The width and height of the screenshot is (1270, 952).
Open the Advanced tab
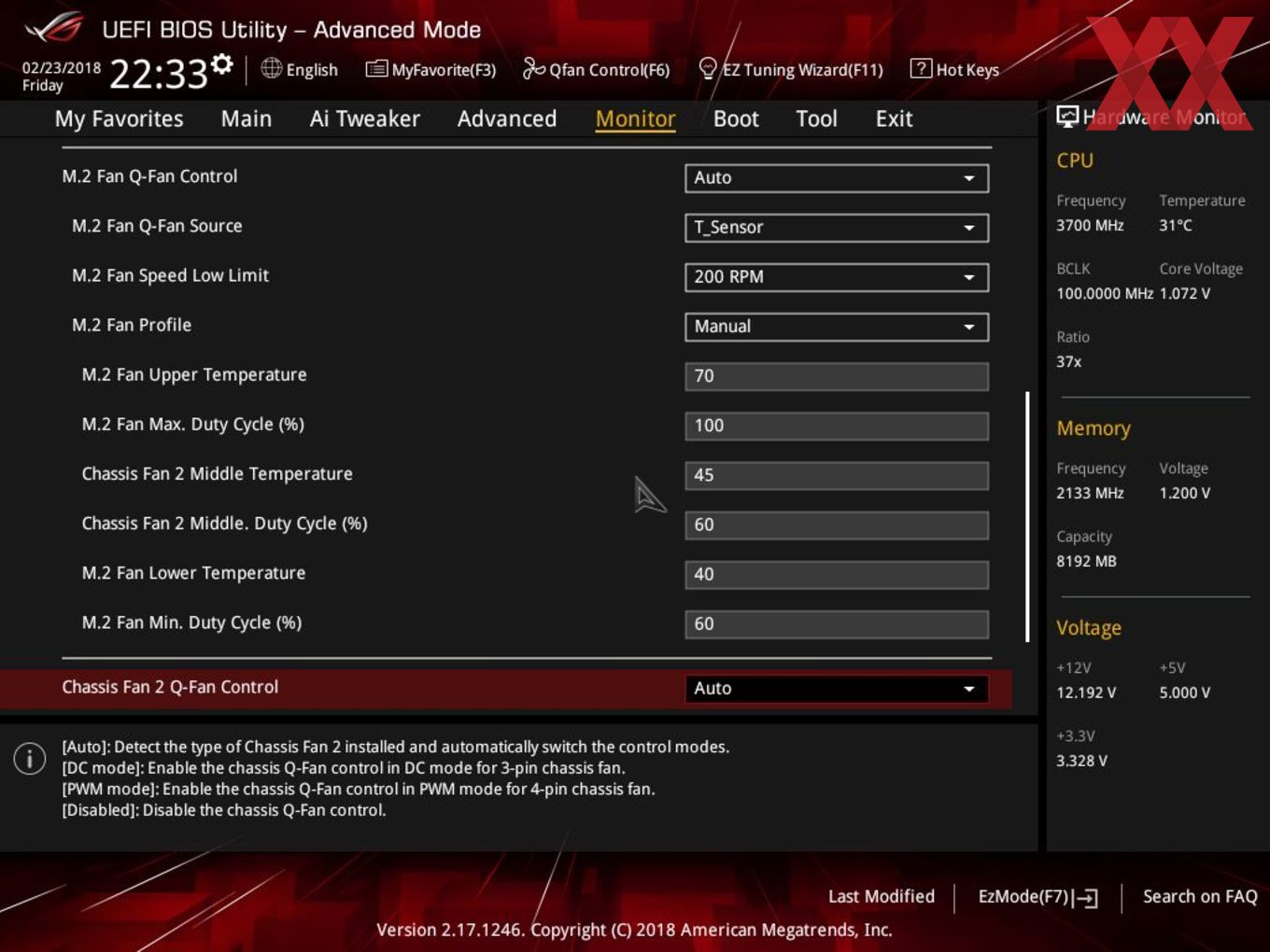[x=507, y=119]
